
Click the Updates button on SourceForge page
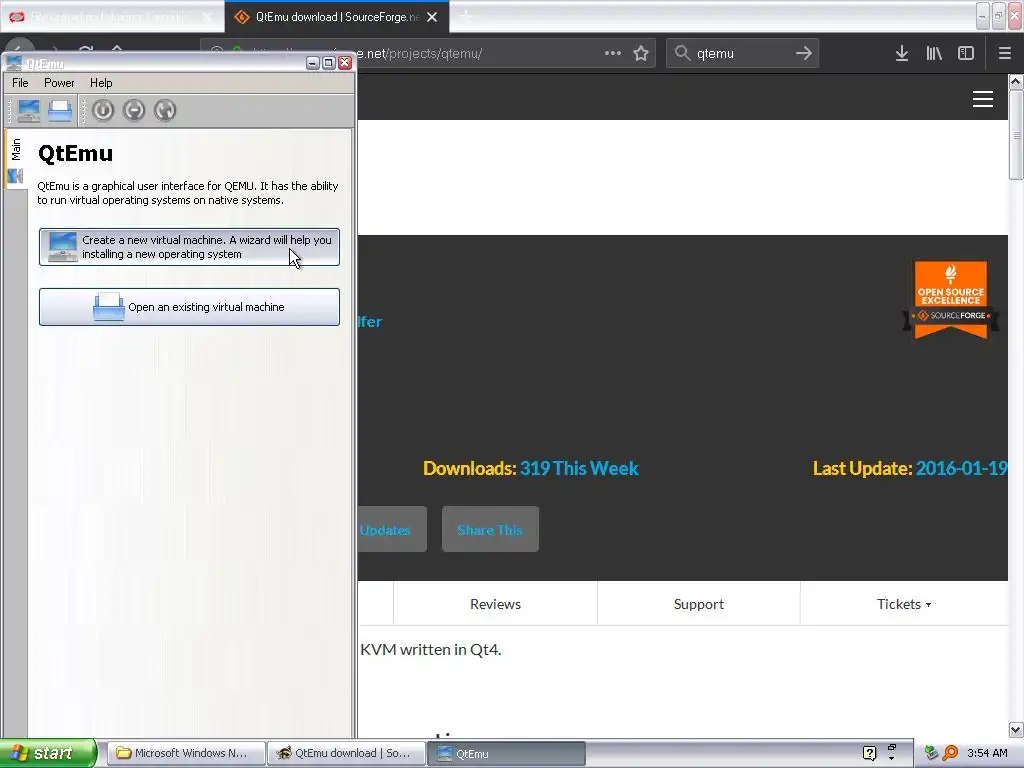392,530
